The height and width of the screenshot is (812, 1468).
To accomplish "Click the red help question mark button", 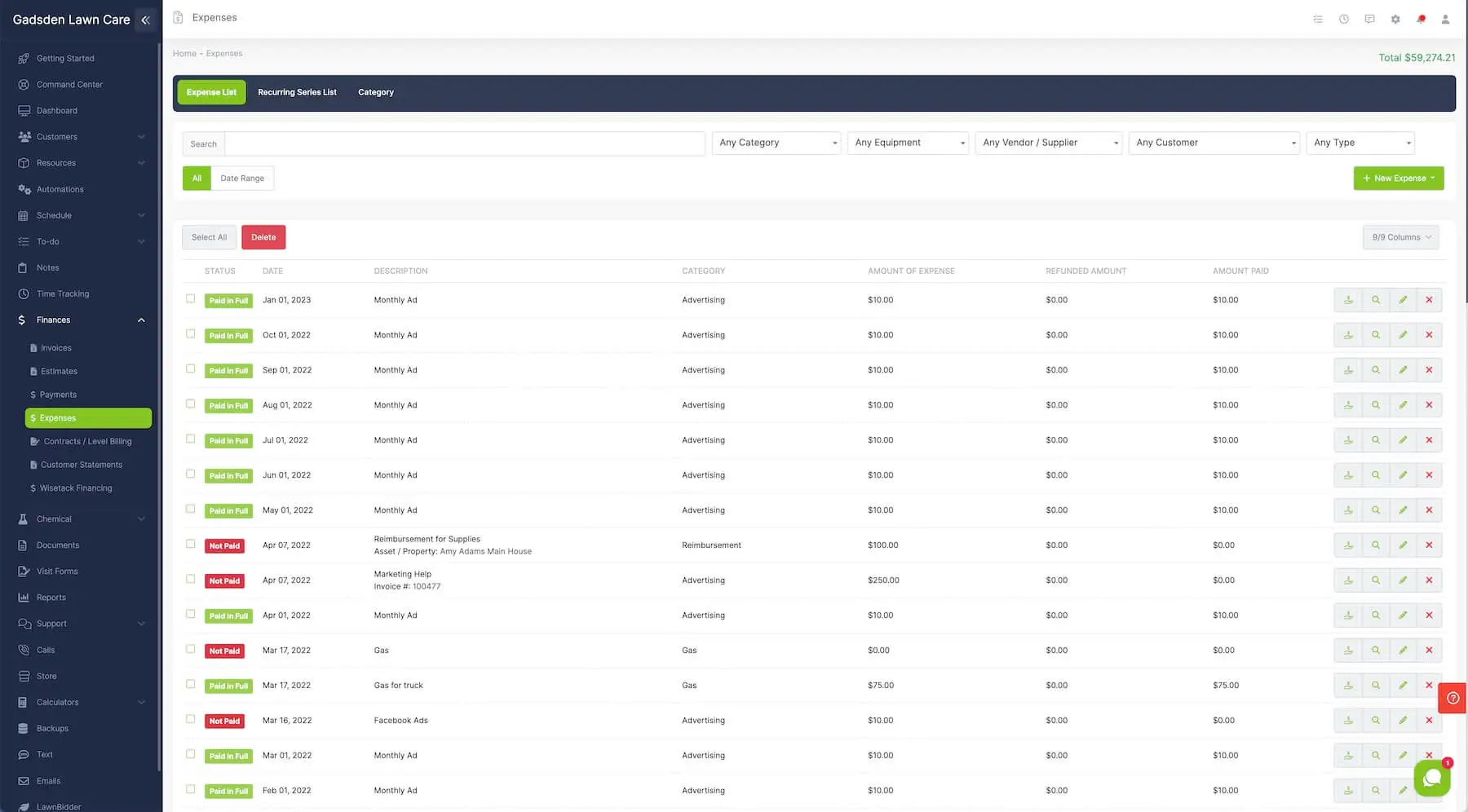I will tap(1453, 698).
